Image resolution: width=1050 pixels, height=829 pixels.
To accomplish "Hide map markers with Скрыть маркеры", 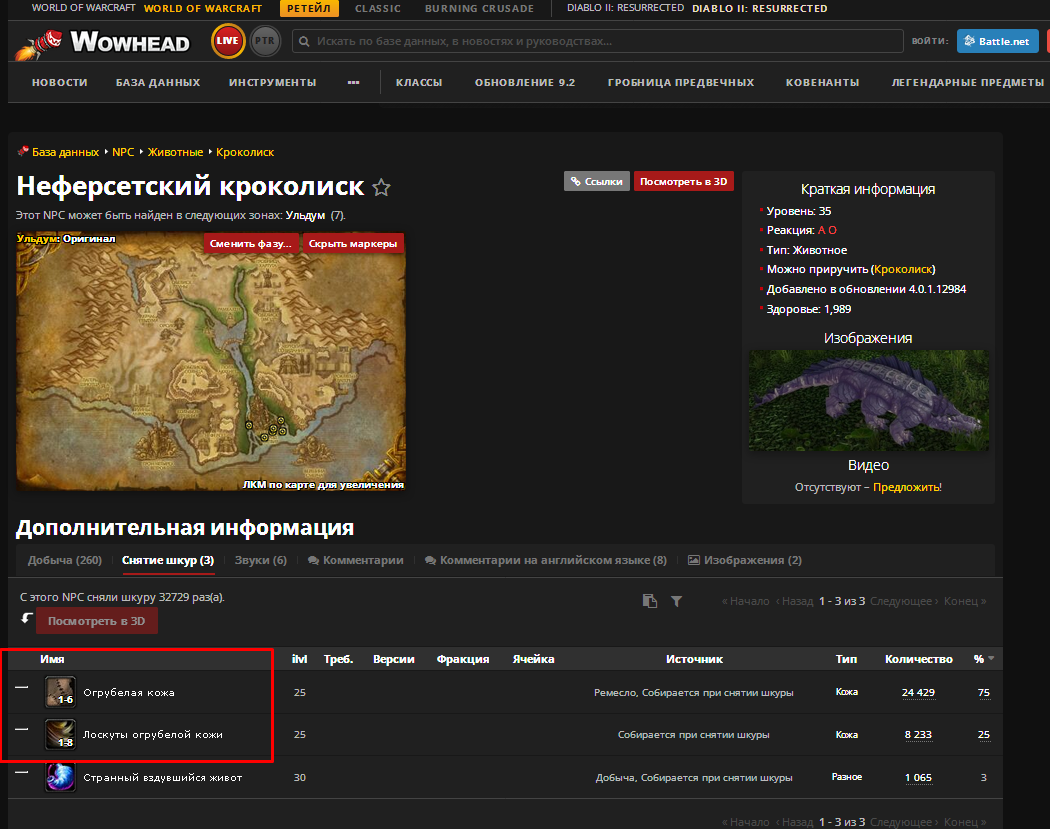I will [x=353, y=244].
